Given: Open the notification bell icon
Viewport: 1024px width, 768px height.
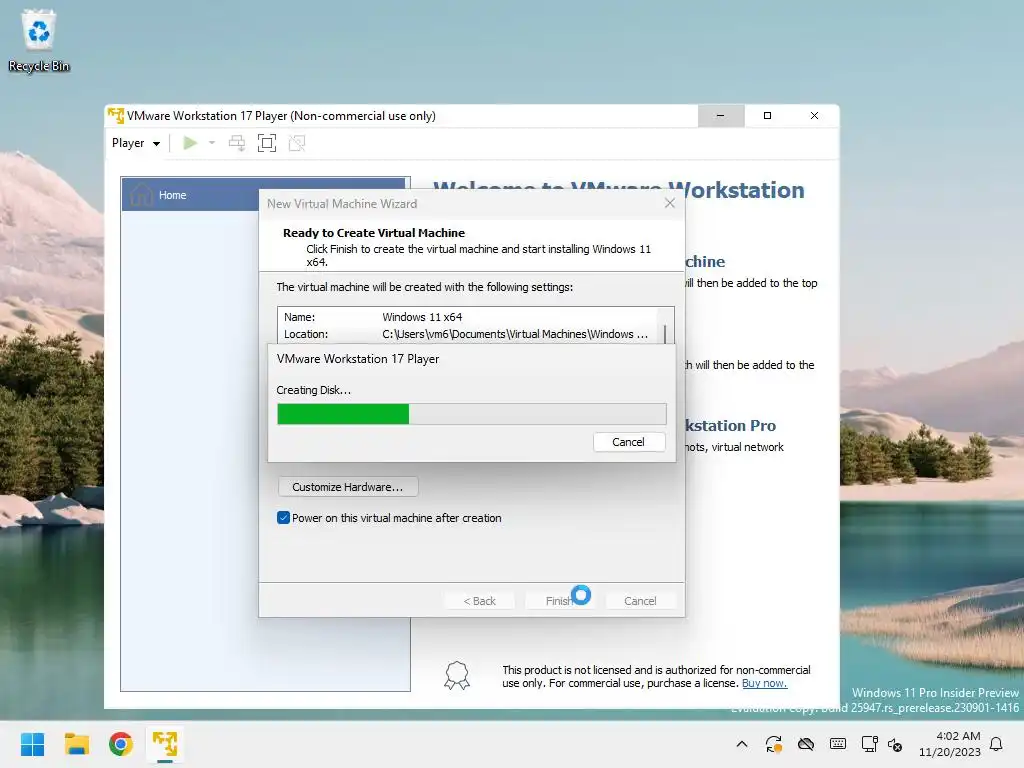Looking at the screenshot, I should point(997,744).
